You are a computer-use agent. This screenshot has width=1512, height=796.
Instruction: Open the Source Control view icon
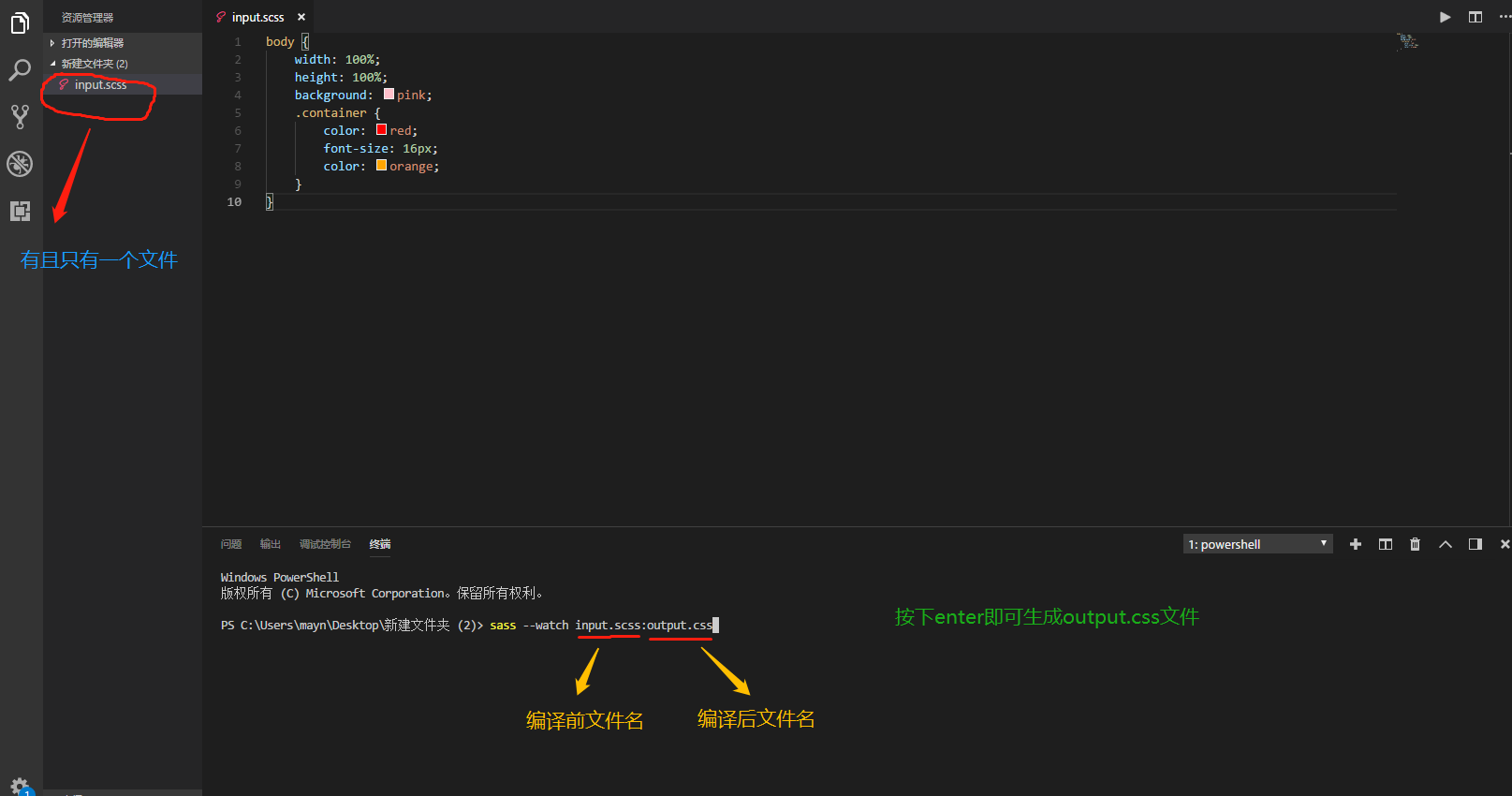click(20, 117)
